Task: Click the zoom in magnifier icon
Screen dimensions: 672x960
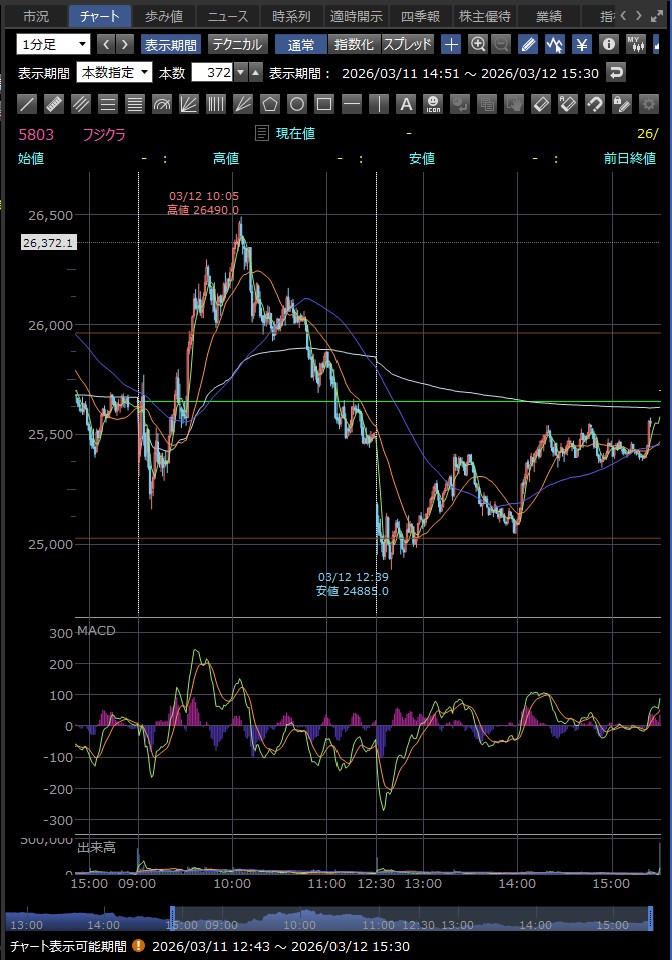Action: 478,44
